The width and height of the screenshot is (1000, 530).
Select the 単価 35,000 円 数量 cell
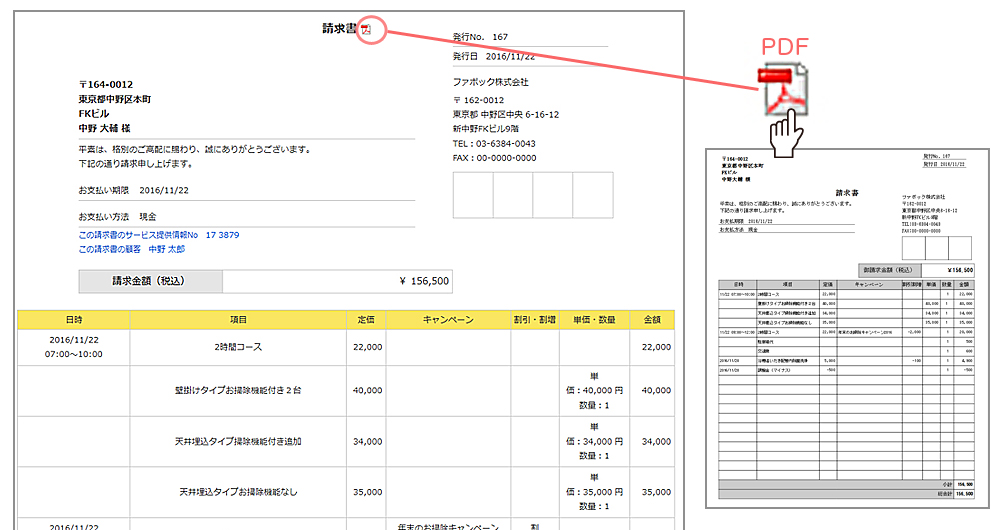[594, 492]
